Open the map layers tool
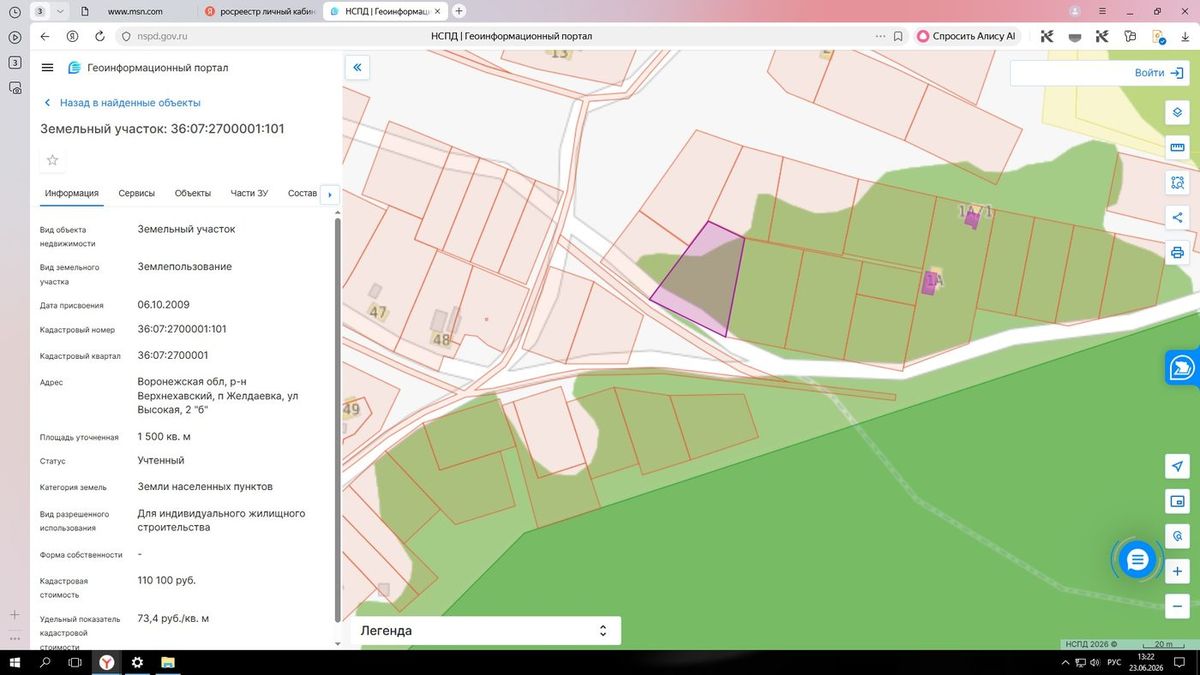Viewport: 1200px width, 675px height. [1177, 112]
